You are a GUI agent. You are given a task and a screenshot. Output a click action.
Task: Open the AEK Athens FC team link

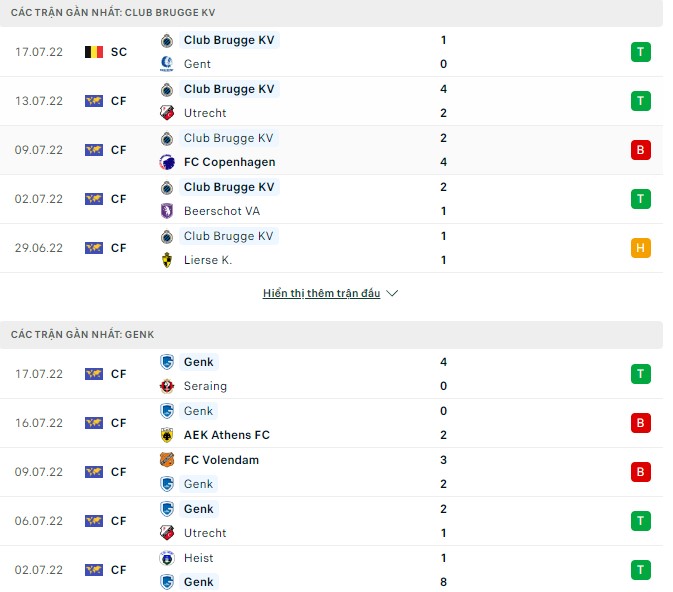[226, 435]
